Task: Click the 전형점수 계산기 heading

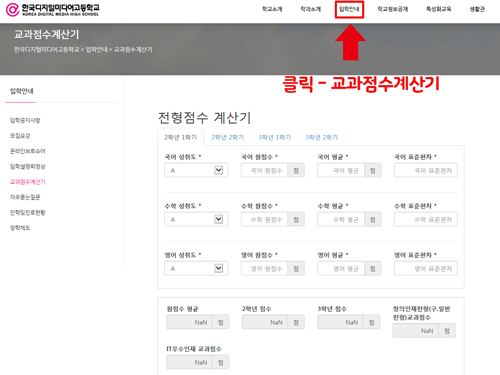Action: click(204, 118)
